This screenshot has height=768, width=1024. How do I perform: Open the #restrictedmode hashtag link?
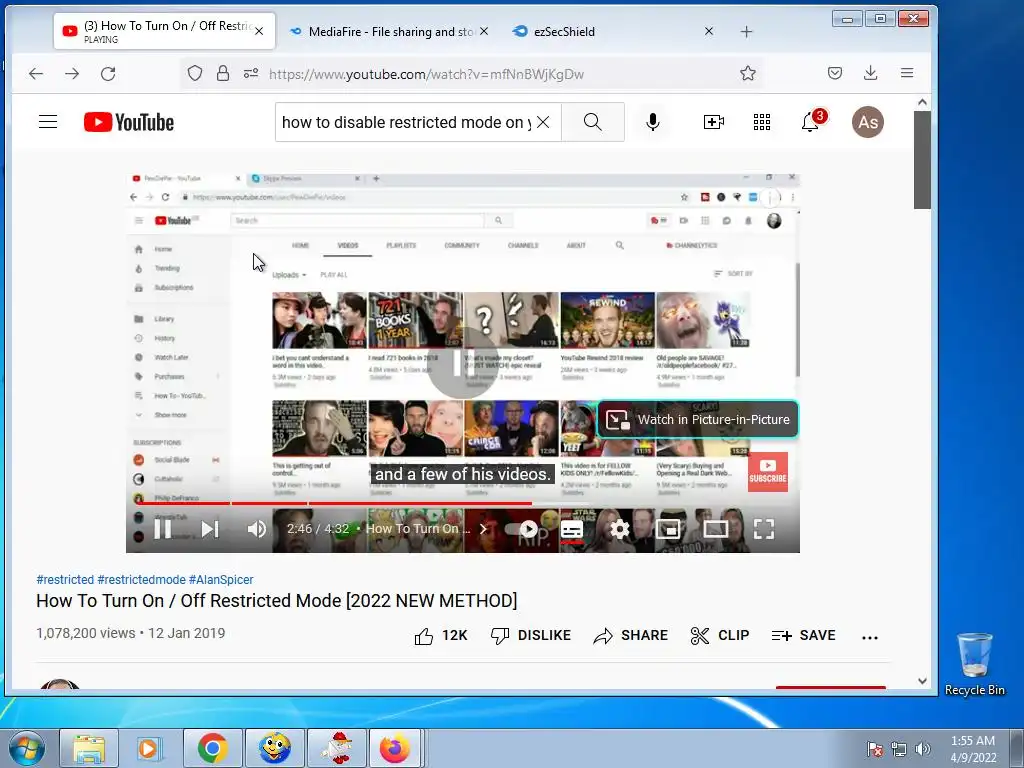141,579
